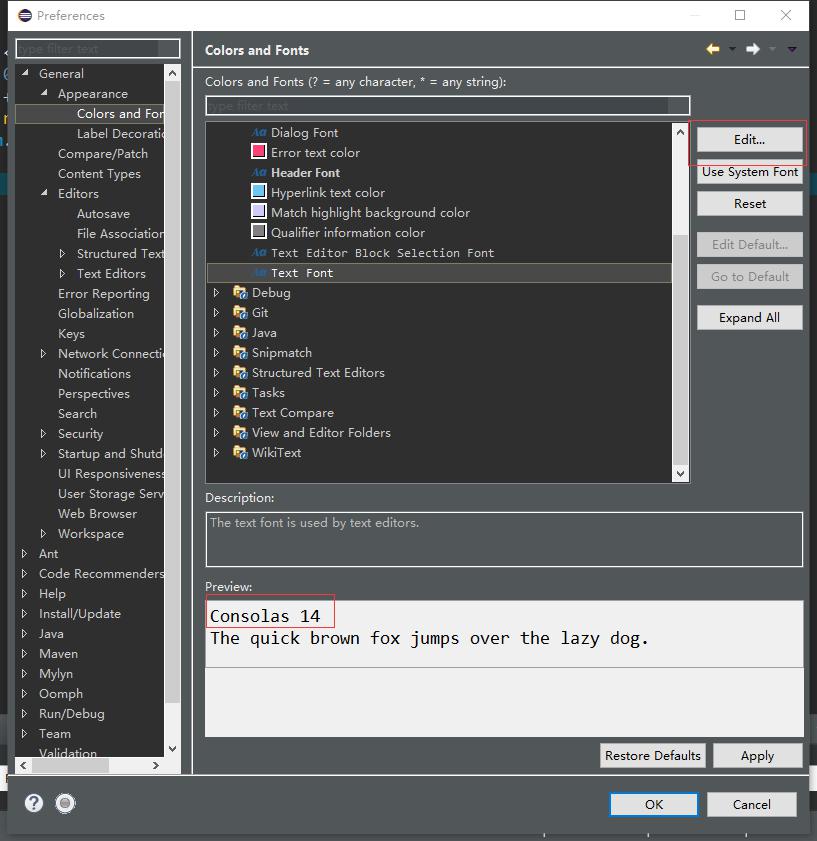Click the Reset button
Viewport: 817px width, 841px height.
click(x=749, y=204)
